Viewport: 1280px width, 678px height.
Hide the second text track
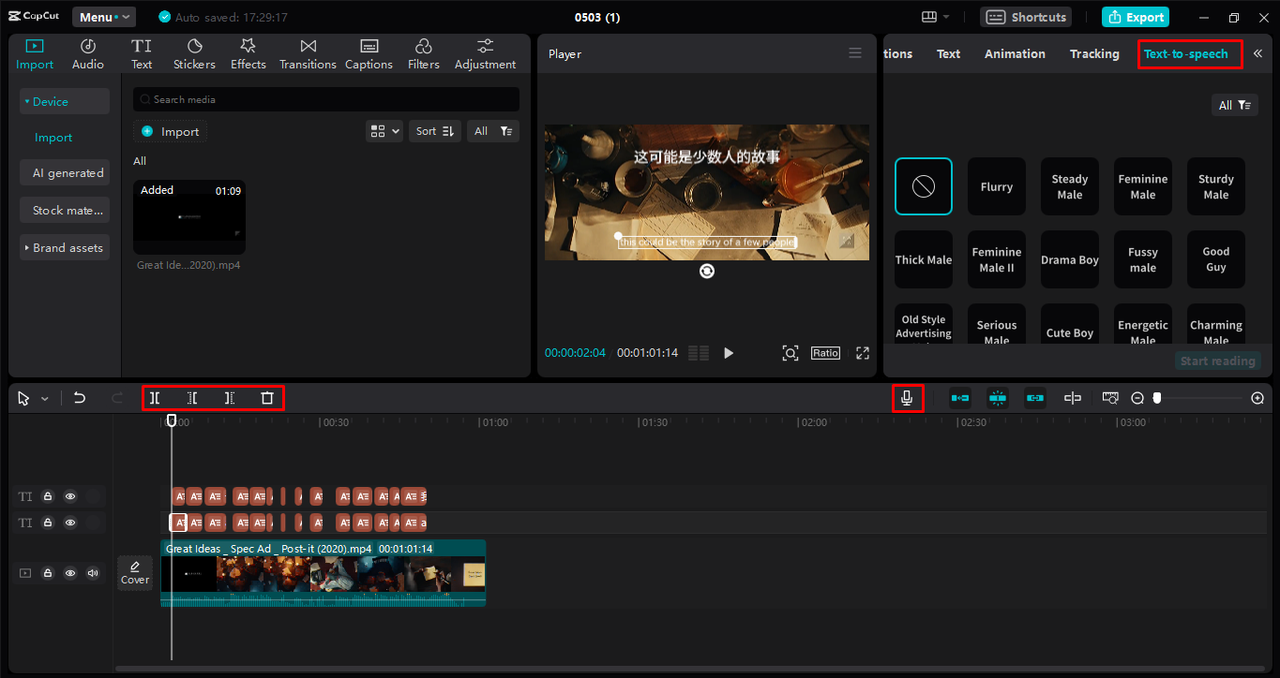coord(70,522)
